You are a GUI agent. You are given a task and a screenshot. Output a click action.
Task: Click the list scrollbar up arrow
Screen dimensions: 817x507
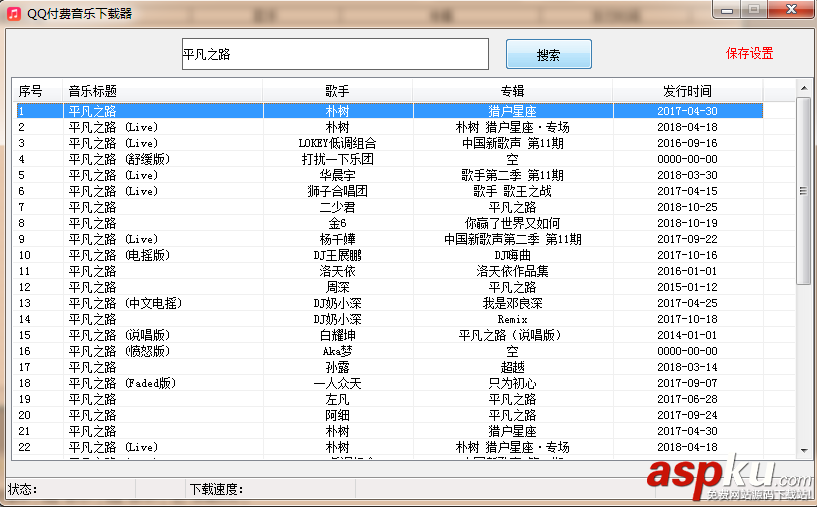click(x=803, y=88)
